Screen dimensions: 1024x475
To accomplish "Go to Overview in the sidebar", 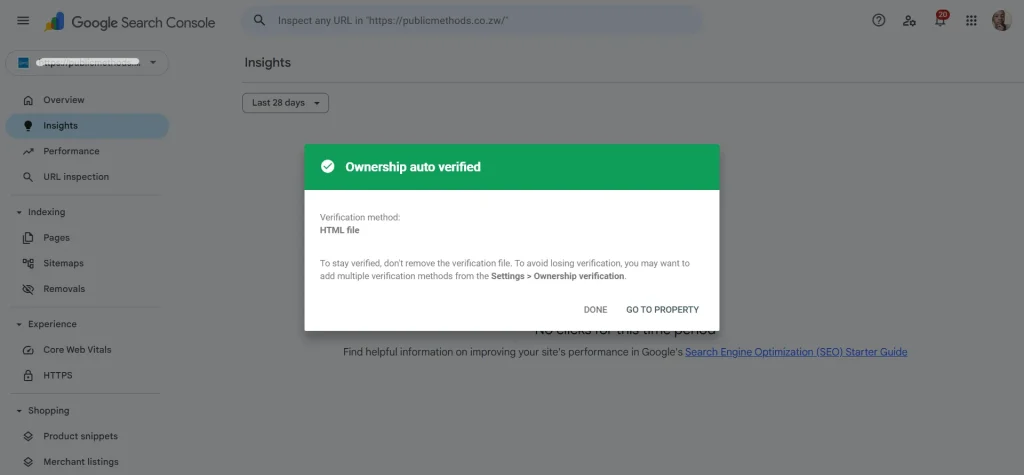I will tap(64, 100).
